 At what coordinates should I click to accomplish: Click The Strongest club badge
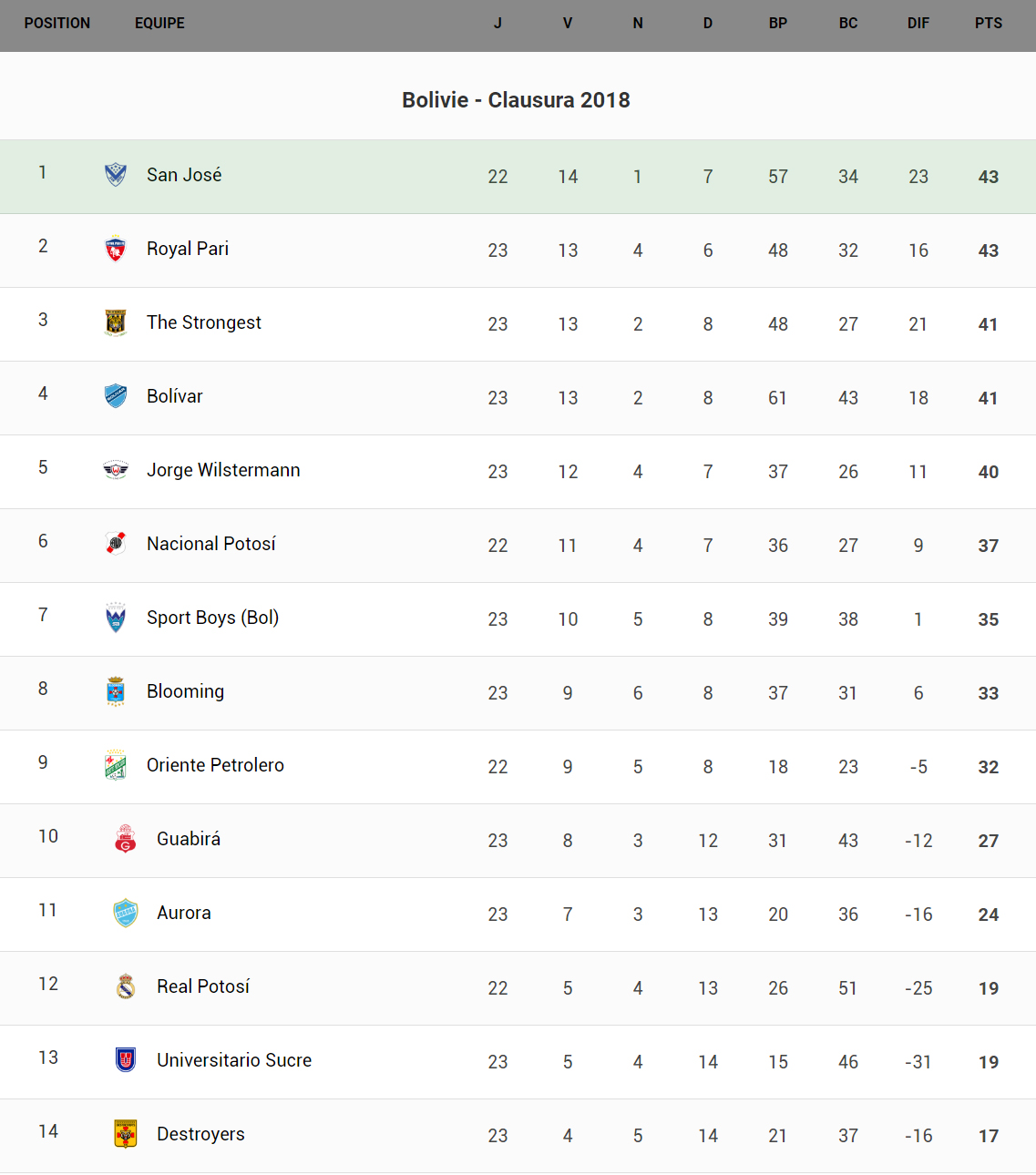(116, 322)
